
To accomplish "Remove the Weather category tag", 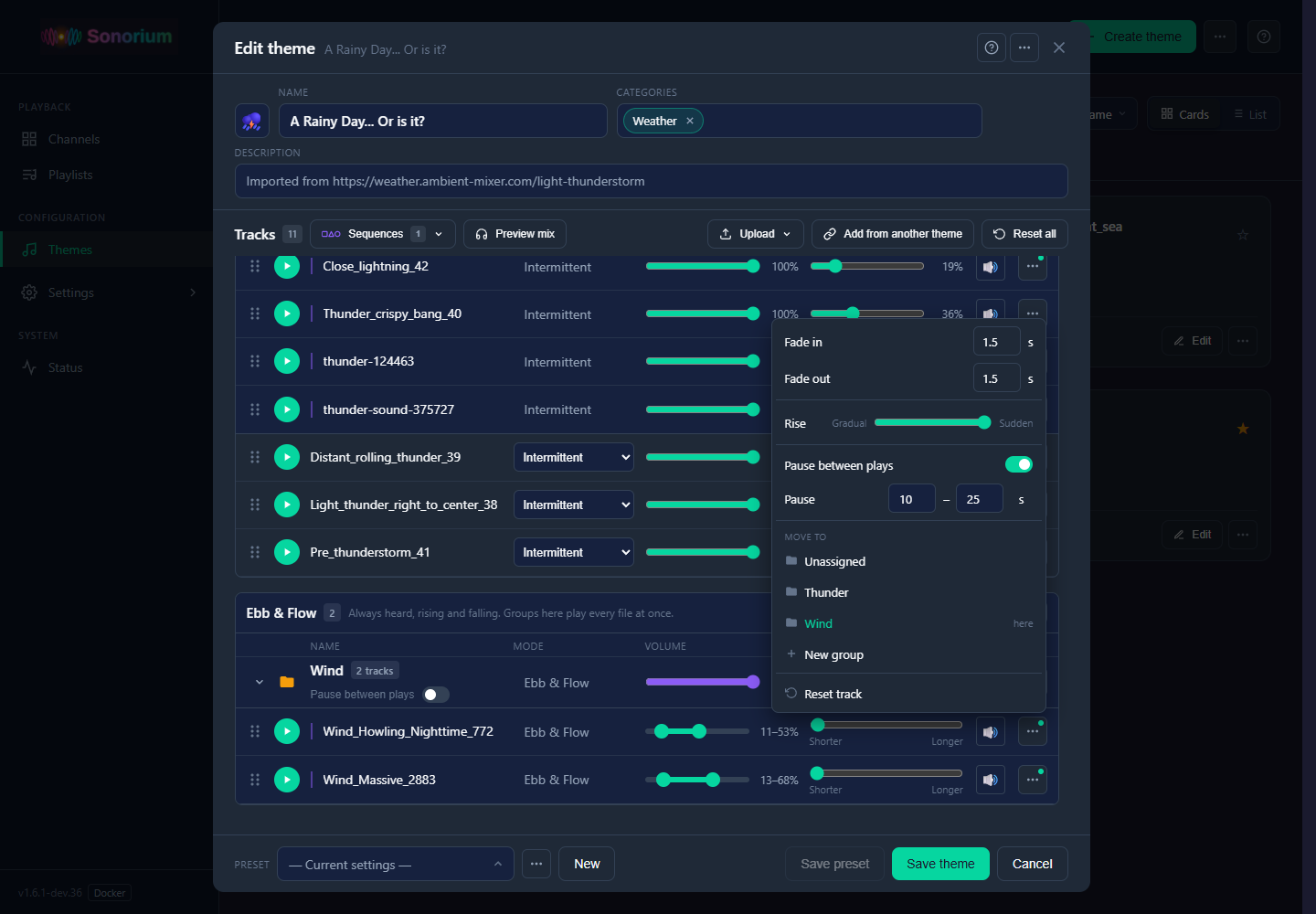I will pos(690,121).
